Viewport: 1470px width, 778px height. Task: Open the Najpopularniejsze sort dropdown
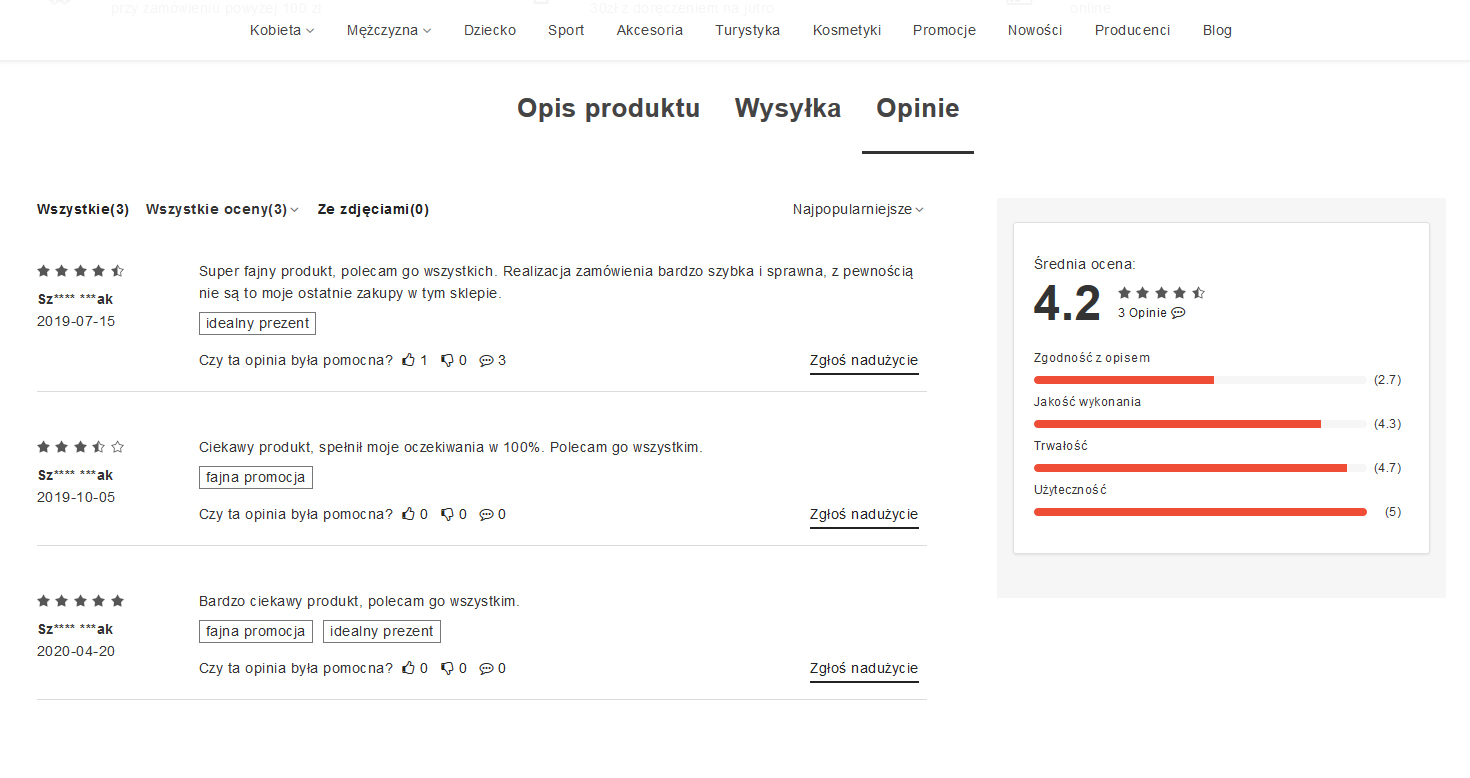point(857,209)
